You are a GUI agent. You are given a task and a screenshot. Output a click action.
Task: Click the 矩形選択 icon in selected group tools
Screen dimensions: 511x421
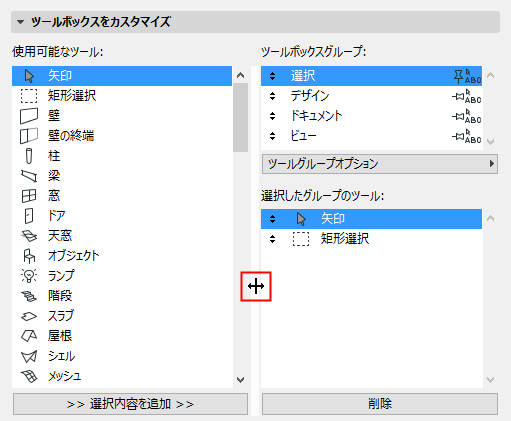click(301, 239)
